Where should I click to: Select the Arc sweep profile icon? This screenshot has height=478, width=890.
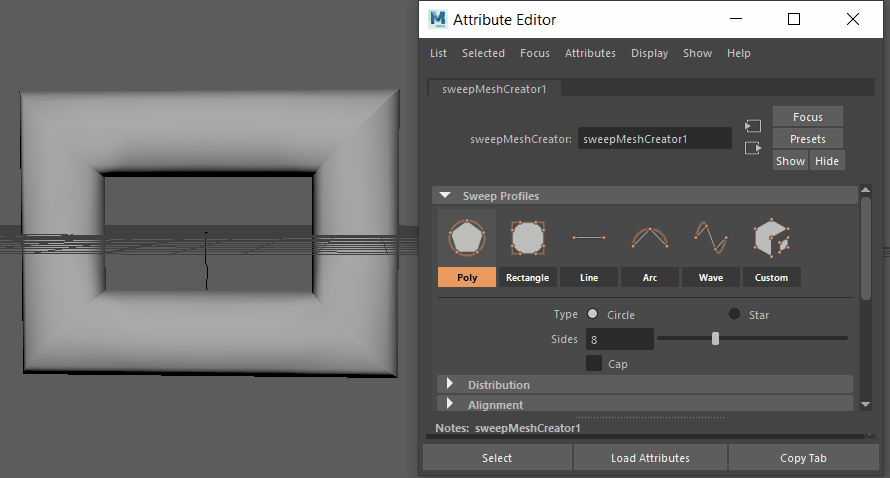pyautogui.click(x=650, y=238)
